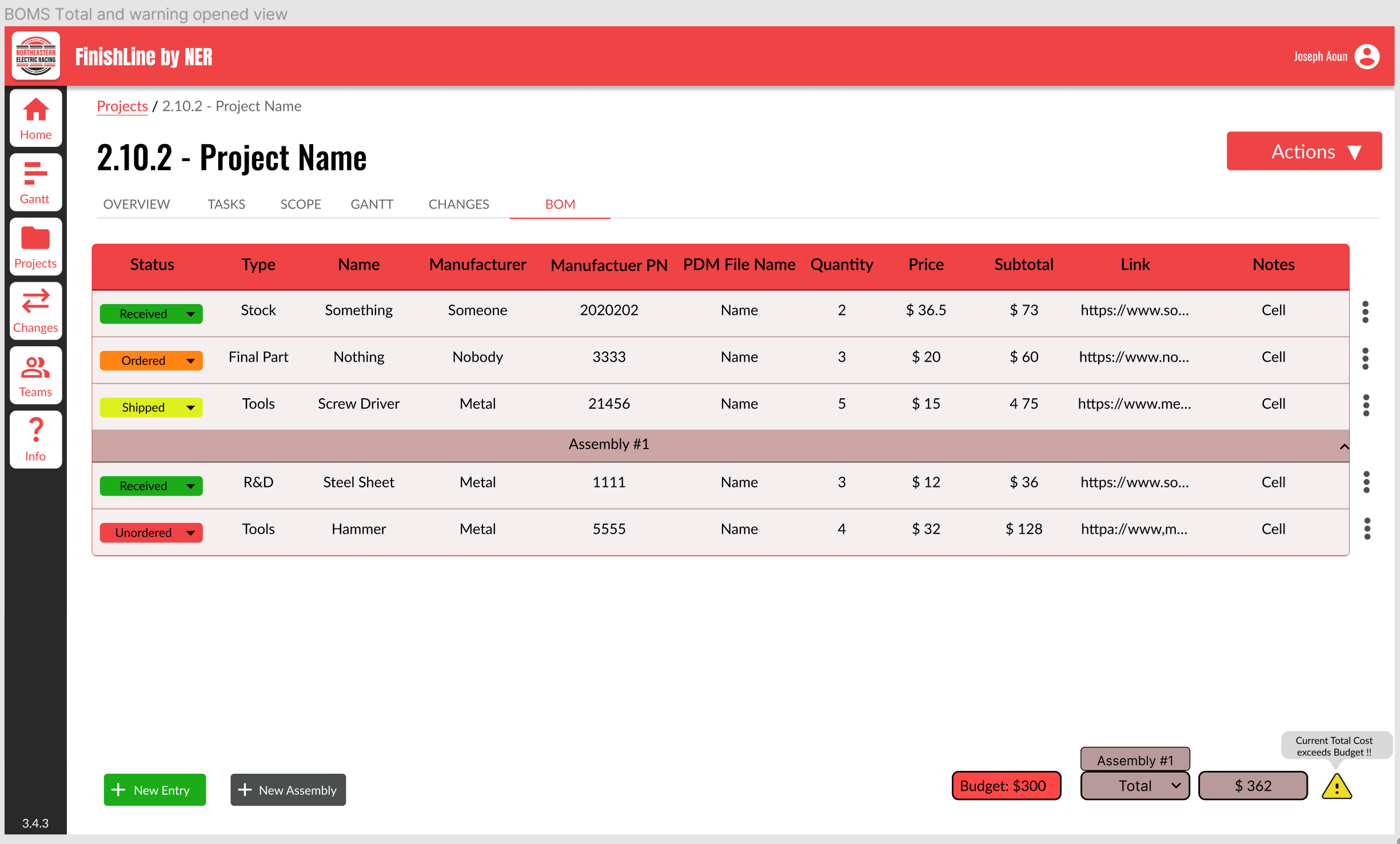Click the Info question mark icon
1400x844 pixels.
click(35, 439)
